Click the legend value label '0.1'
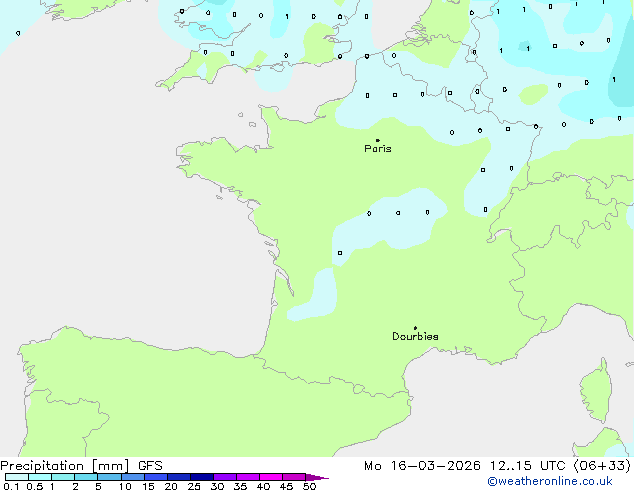 coord(11,486)
